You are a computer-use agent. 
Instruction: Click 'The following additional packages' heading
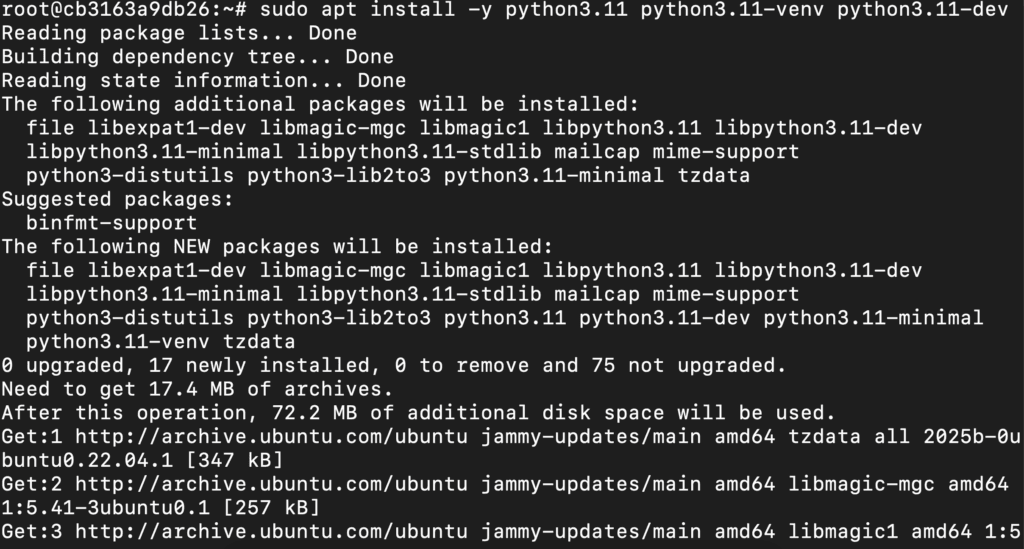tap(320, 104)
